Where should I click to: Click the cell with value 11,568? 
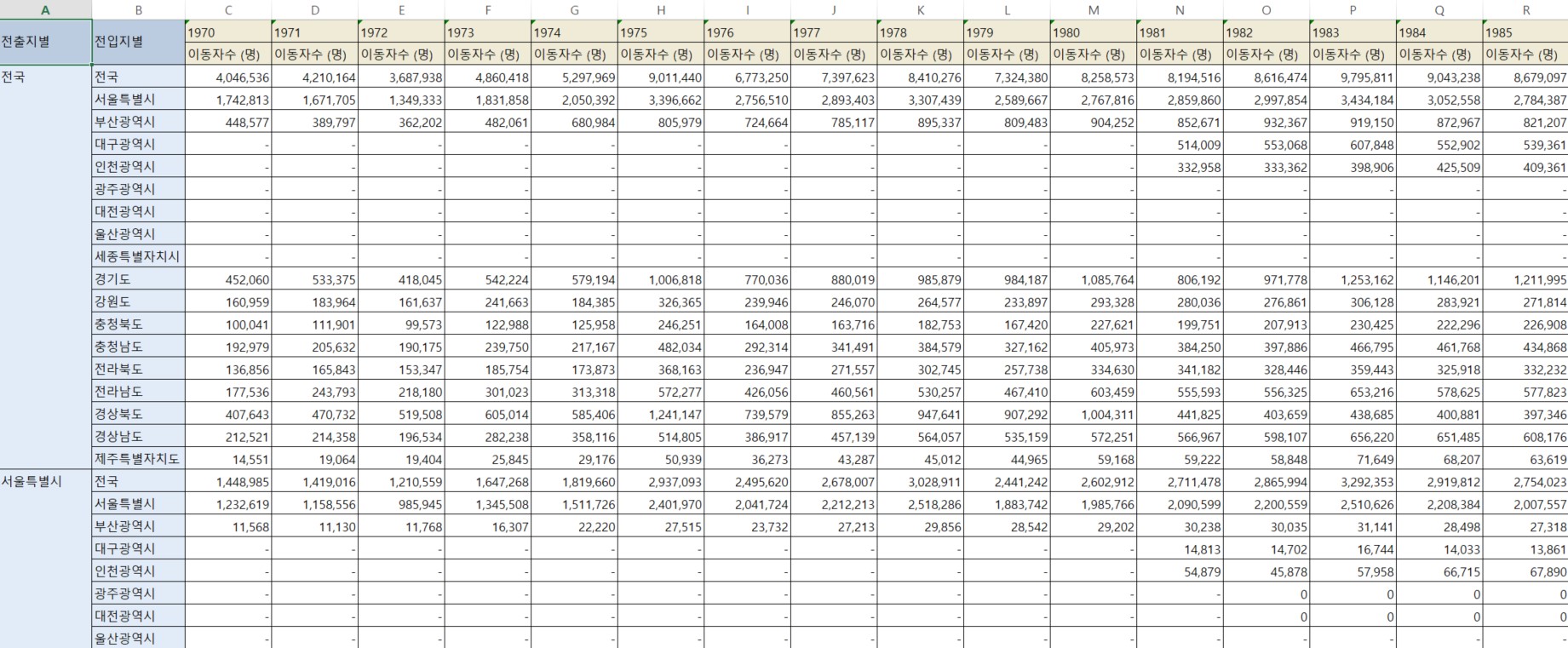tap(228, 526)
